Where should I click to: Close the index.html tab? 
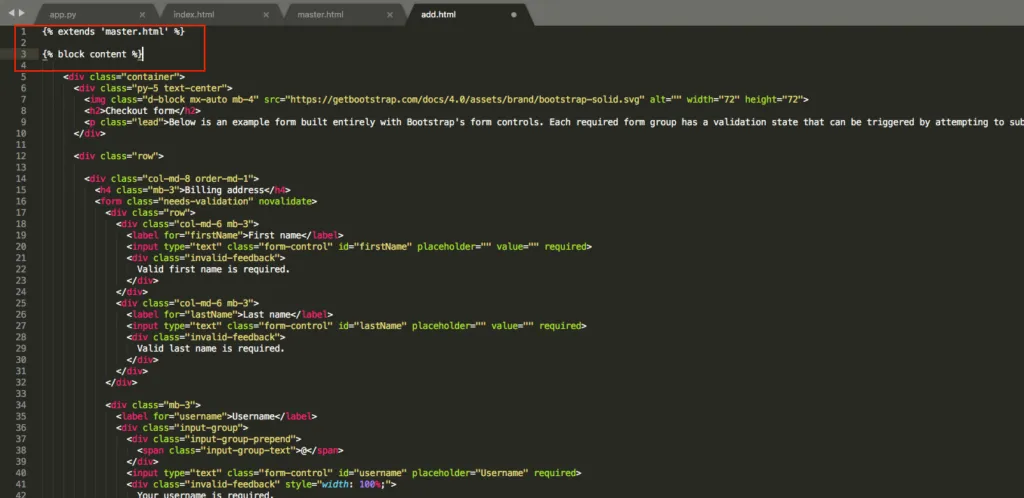[266, 14]
